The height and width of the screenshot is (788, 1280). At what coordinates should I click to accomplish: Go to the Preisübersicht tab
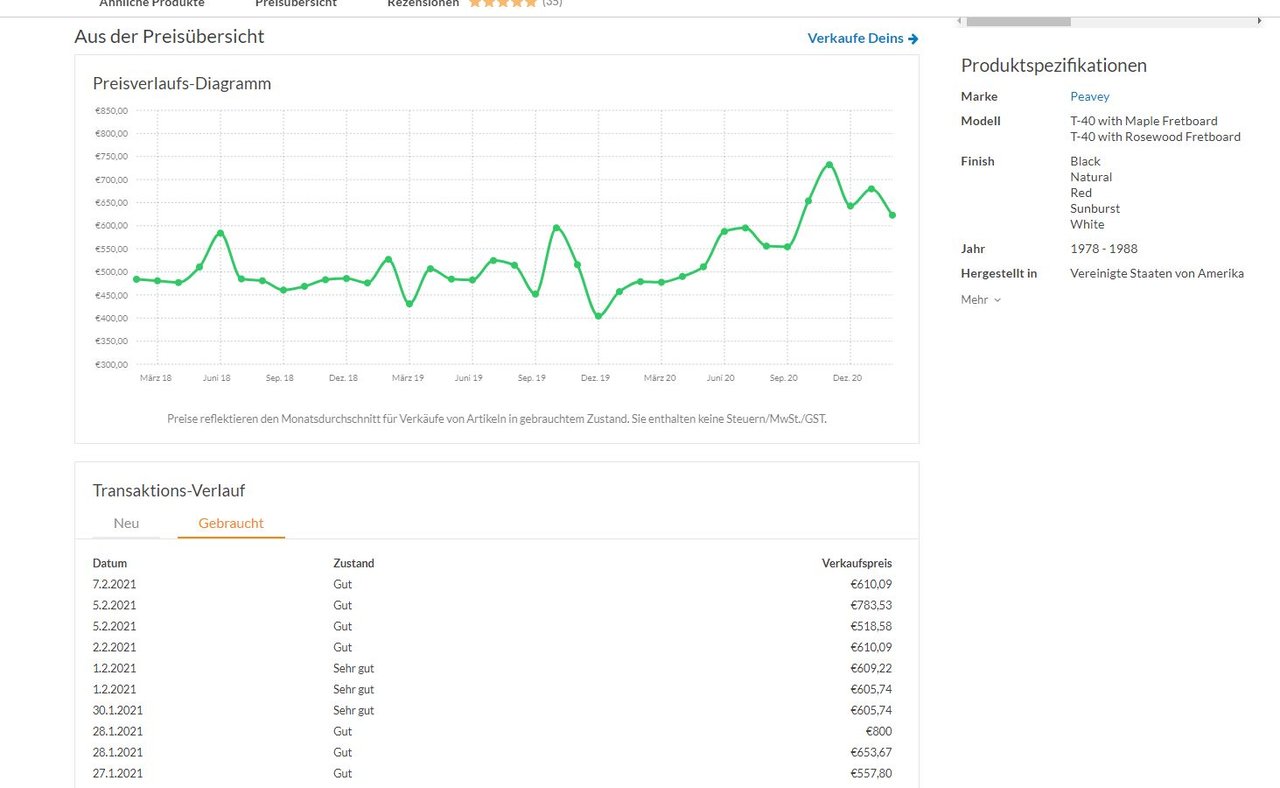click(x=296, y=4)
